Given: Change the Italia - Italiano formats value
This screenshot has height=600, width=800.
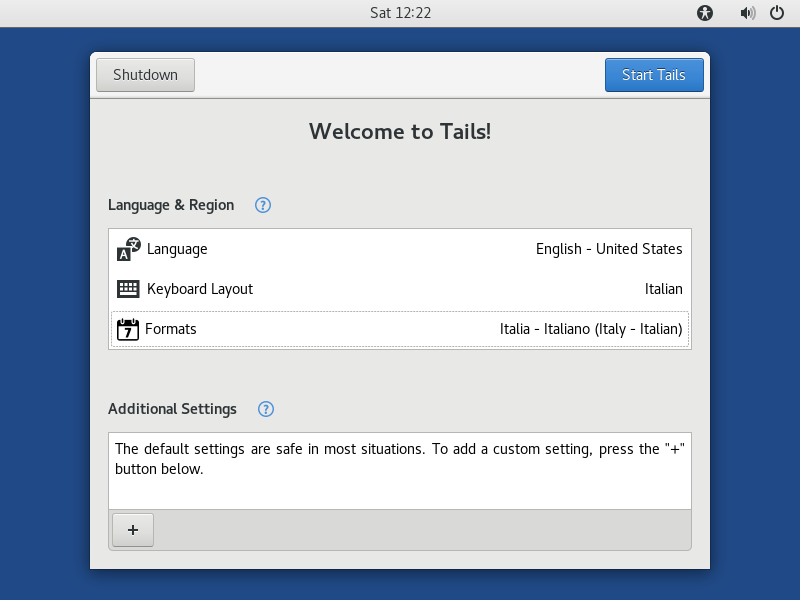Looking at the screenshot, I should [x=591, y=329].
